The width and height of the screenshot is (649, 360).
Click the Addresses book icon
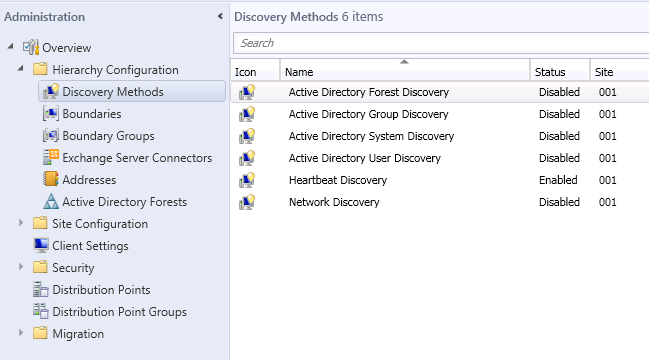click(50, 179)
